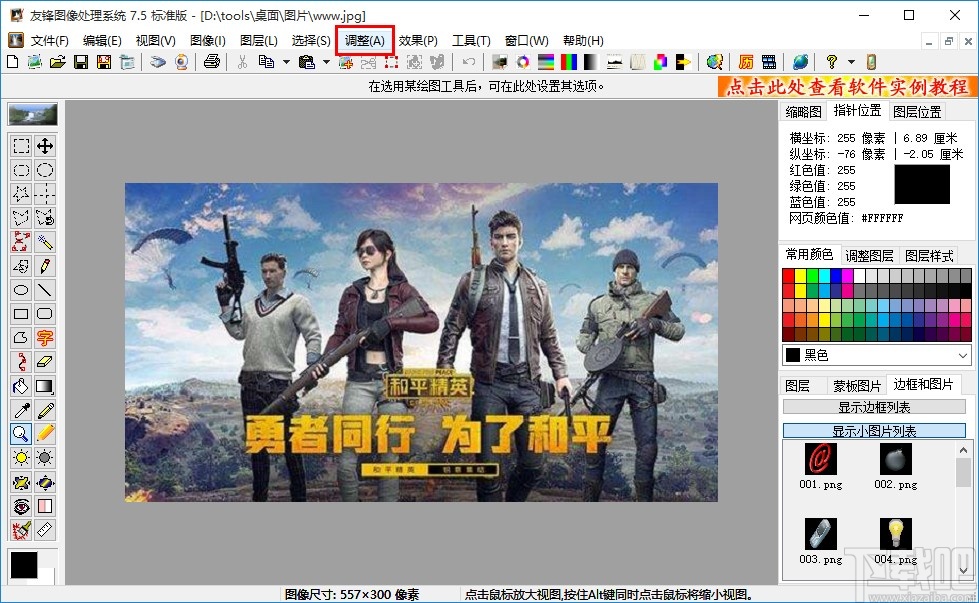Select the brighten sun tool
Viewport: 979px width, 603px height.
pos(21,458)
